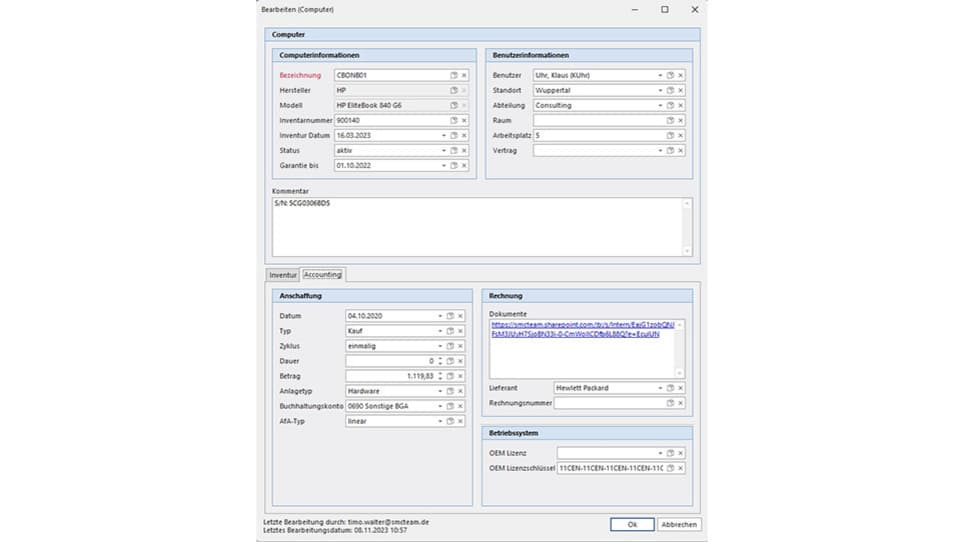The image size is (964, 542).
Task: Clear the AfA-Typ field
Action: [460, 421]
